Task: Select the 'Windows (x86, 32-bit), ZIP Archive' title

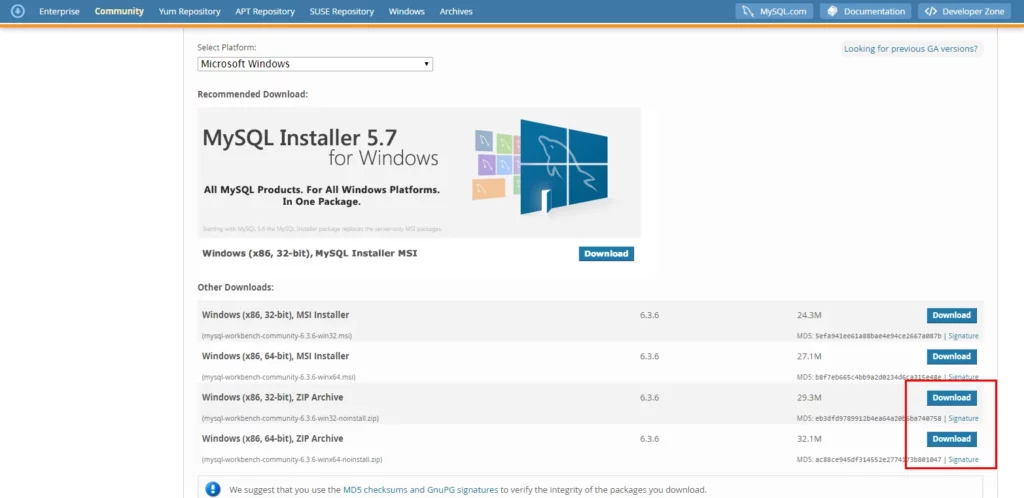Action: point(272,397)
